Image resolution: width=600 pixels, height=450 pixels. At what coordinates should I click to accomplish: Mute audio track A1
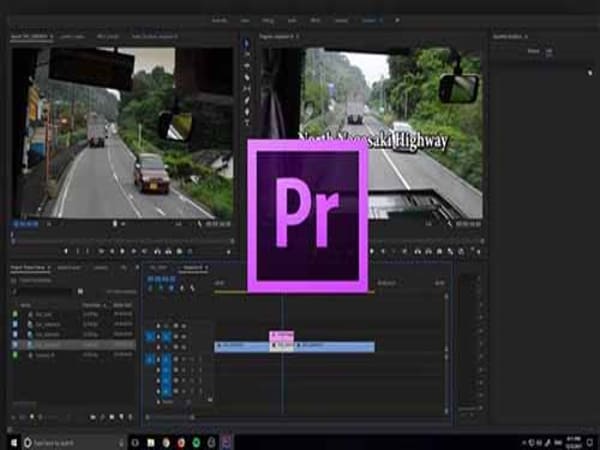pos(184,359)
